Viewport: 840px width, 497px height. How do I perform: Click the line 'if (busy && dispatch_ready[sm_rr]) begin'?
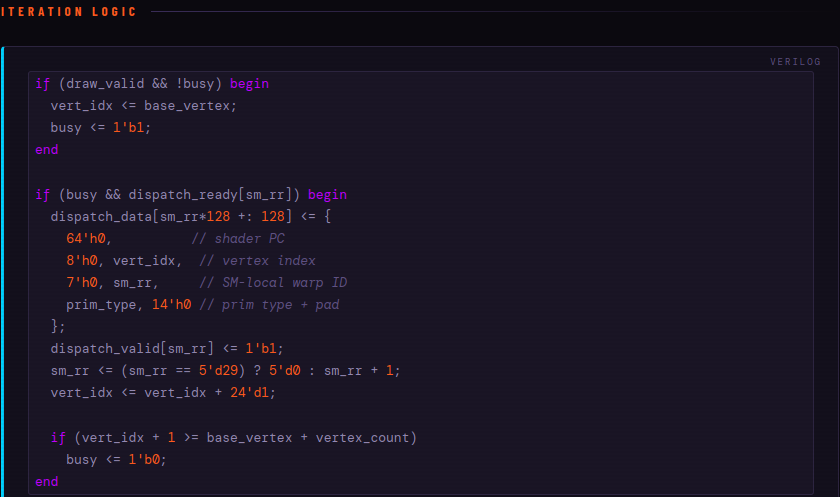(x=191, y=194)
